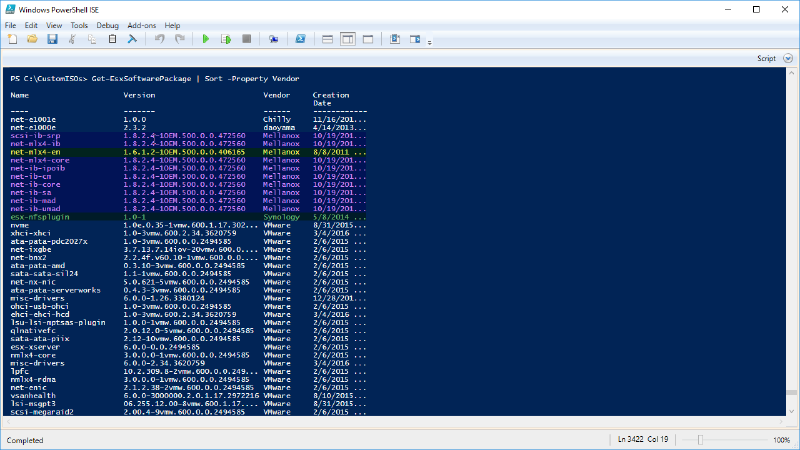
Task: Click the New script icon
Action: point(12,39)
